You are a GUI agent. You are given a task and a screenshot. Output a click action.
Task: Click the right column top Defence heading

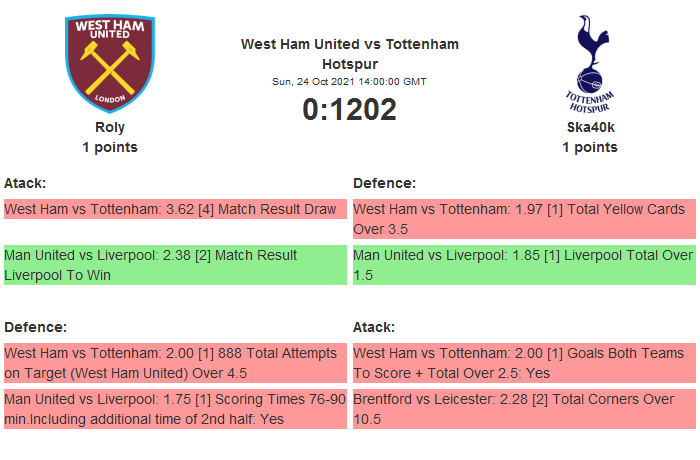pyautogui.click(x=385, y=183)
